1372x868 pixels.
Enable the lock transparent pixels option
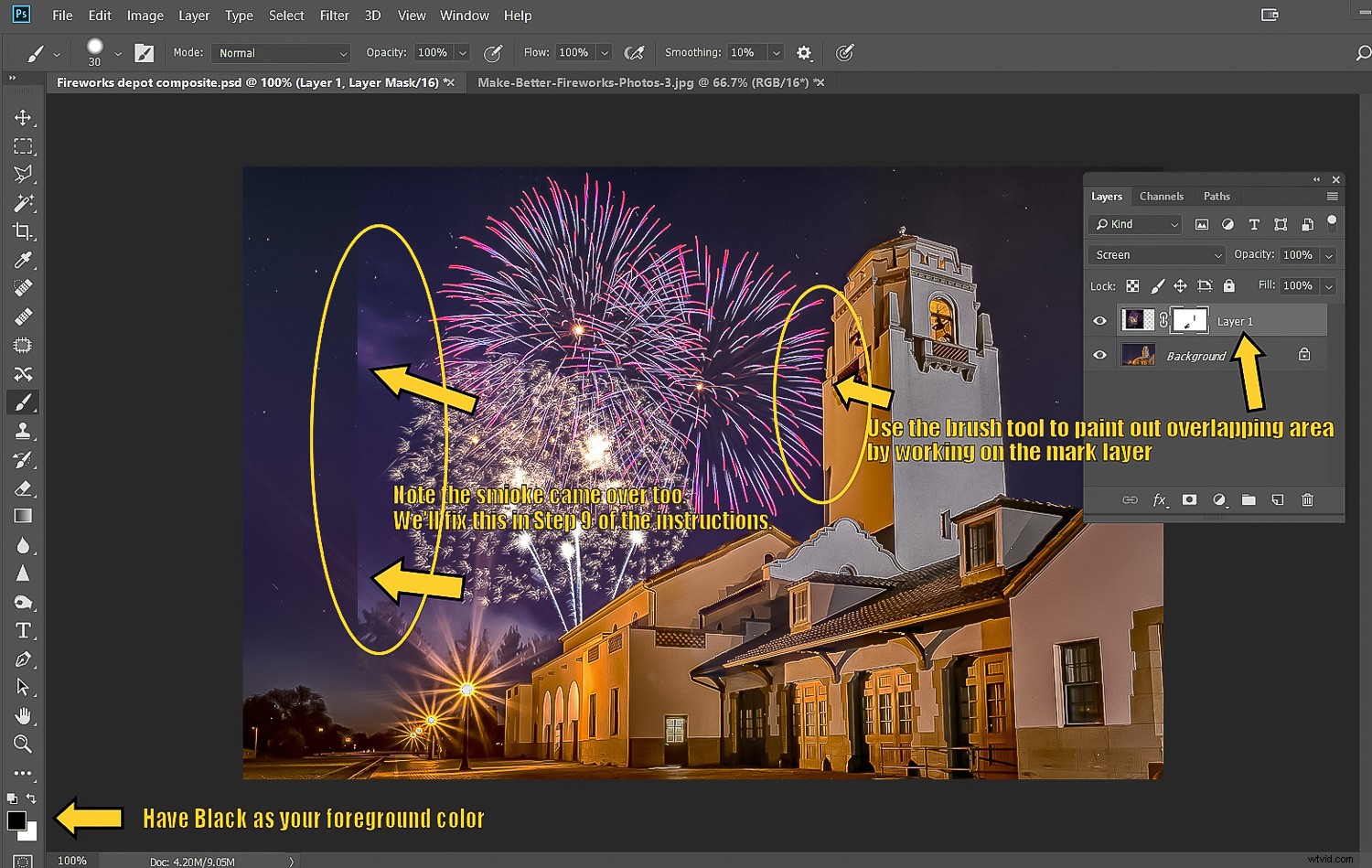pos(1132,285)
